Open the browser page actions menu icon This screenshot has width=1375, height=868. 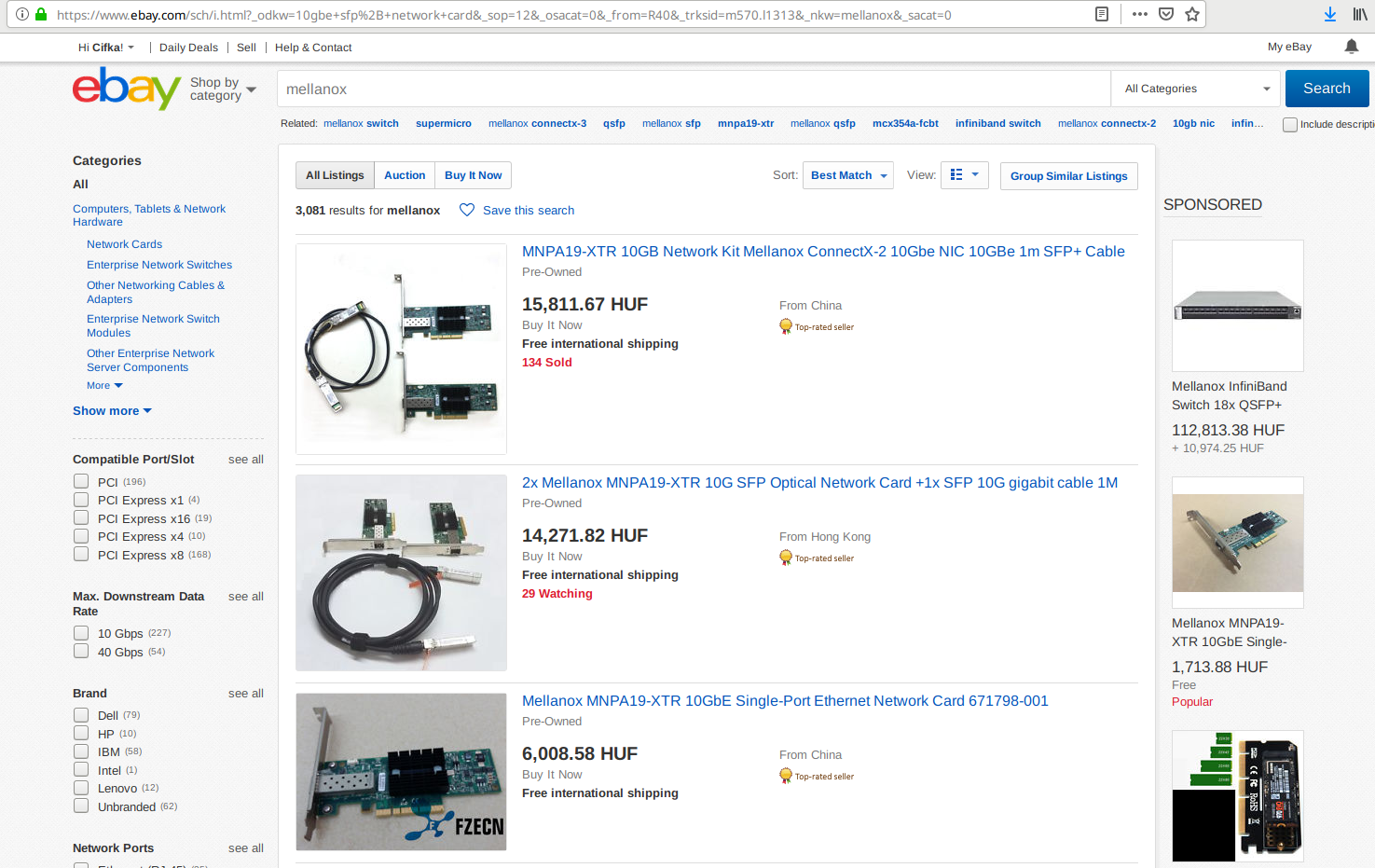click(x=1139, y=14)
